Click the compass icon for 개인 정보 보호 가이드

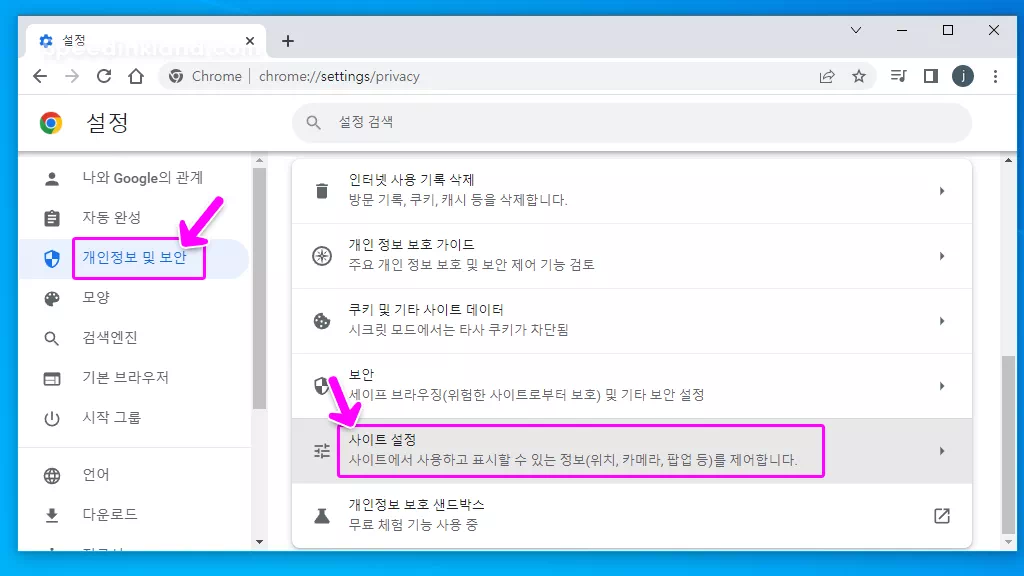click(321, 256)
